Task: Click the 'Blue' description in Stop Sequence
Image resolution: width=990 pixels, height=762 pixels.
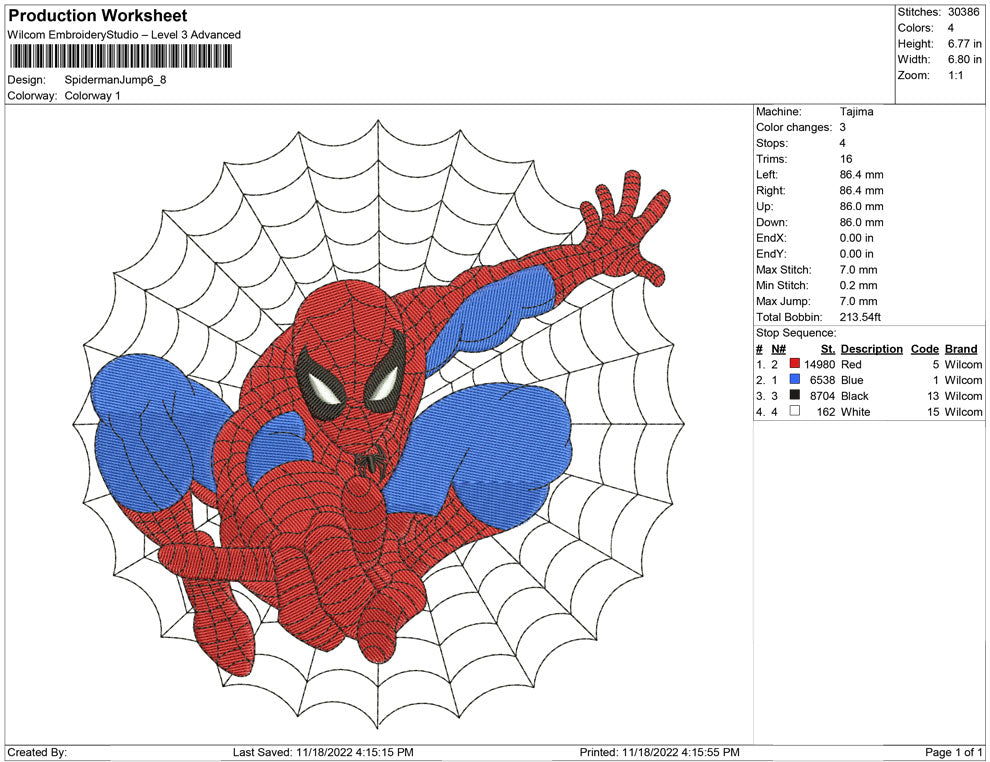Action: pos(852,380)
